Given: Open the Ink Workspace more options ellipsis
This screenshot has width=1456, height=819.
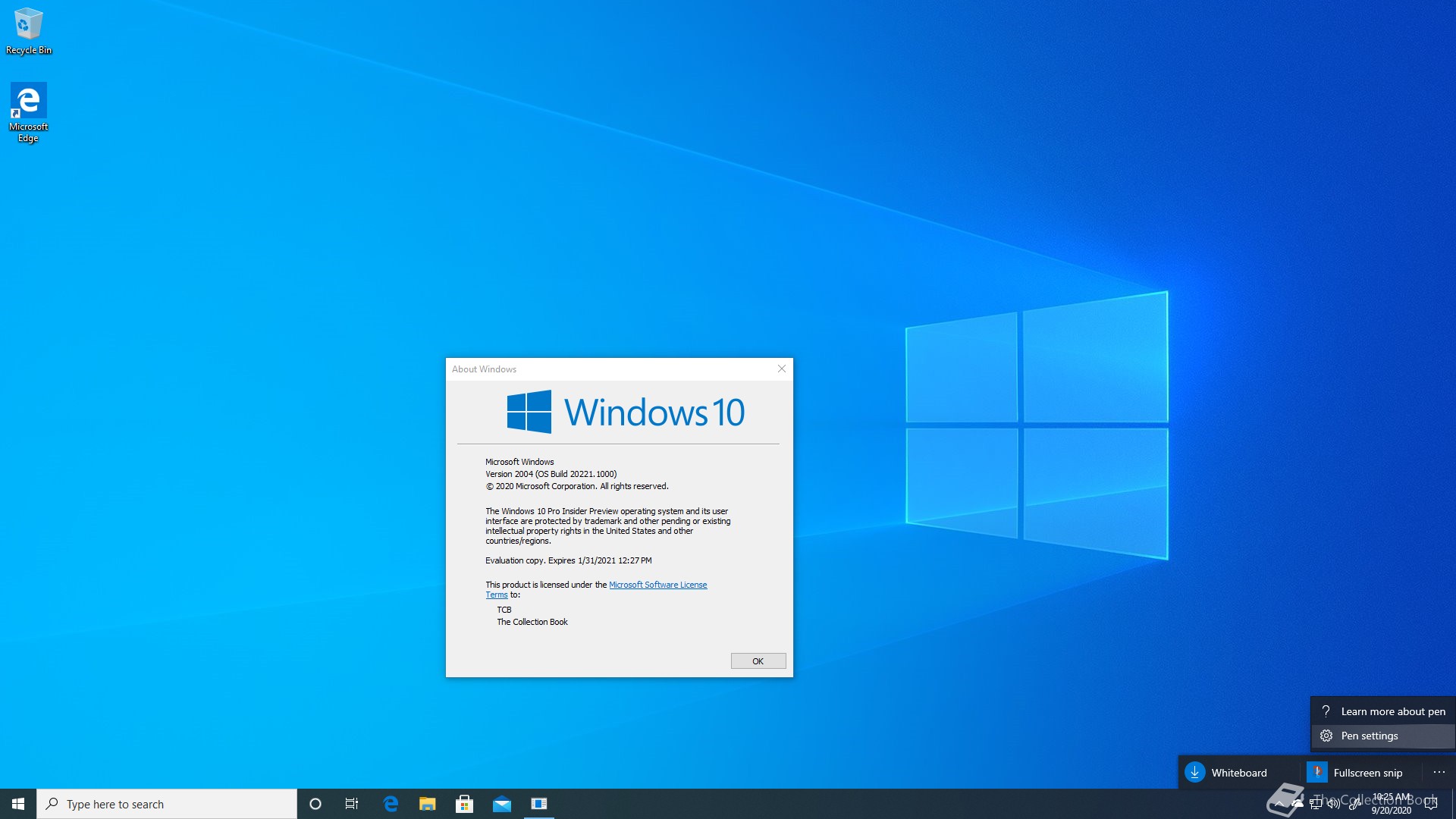Looking at the screenshot, I should click(x=1439, y=773).
